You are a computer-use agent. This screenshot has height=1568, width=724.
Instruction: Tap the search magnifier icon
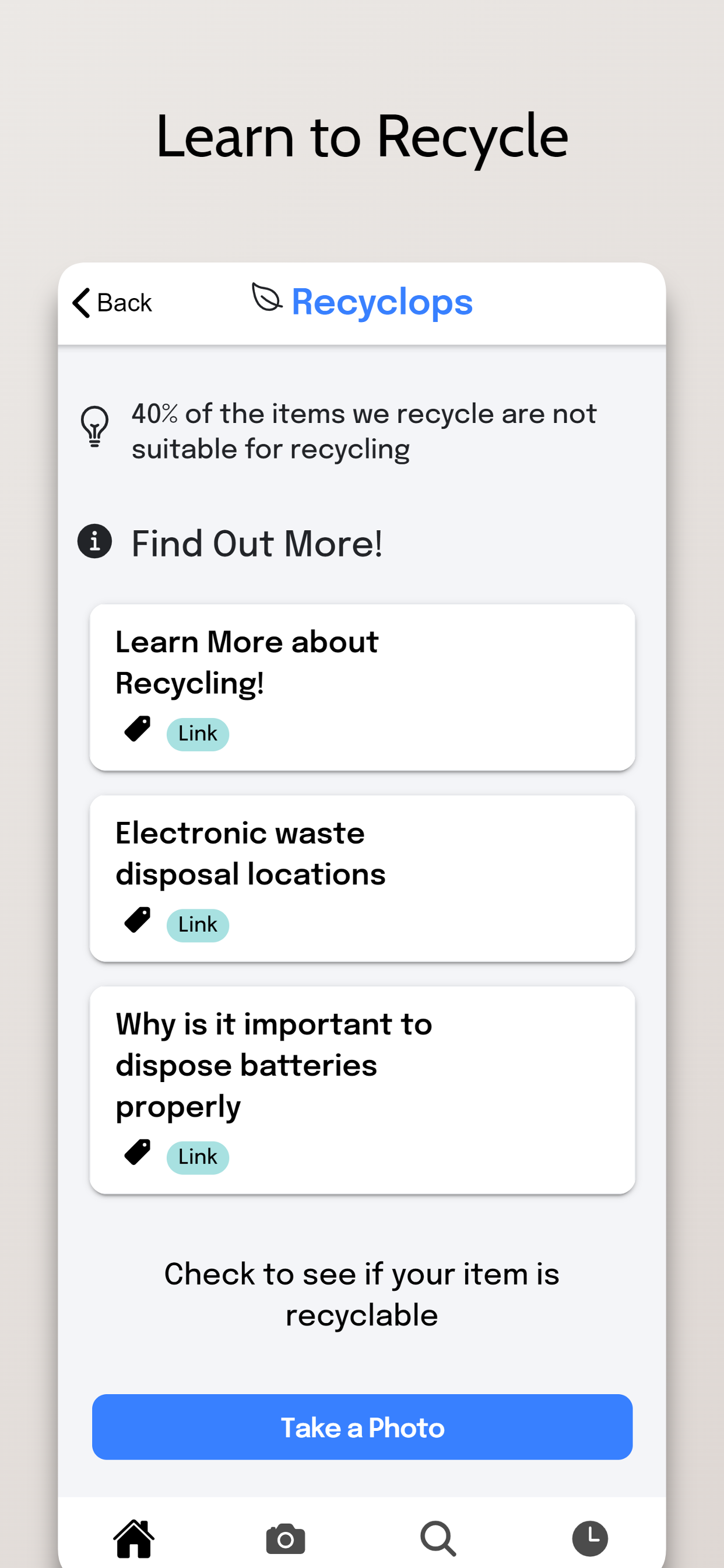438,1538
